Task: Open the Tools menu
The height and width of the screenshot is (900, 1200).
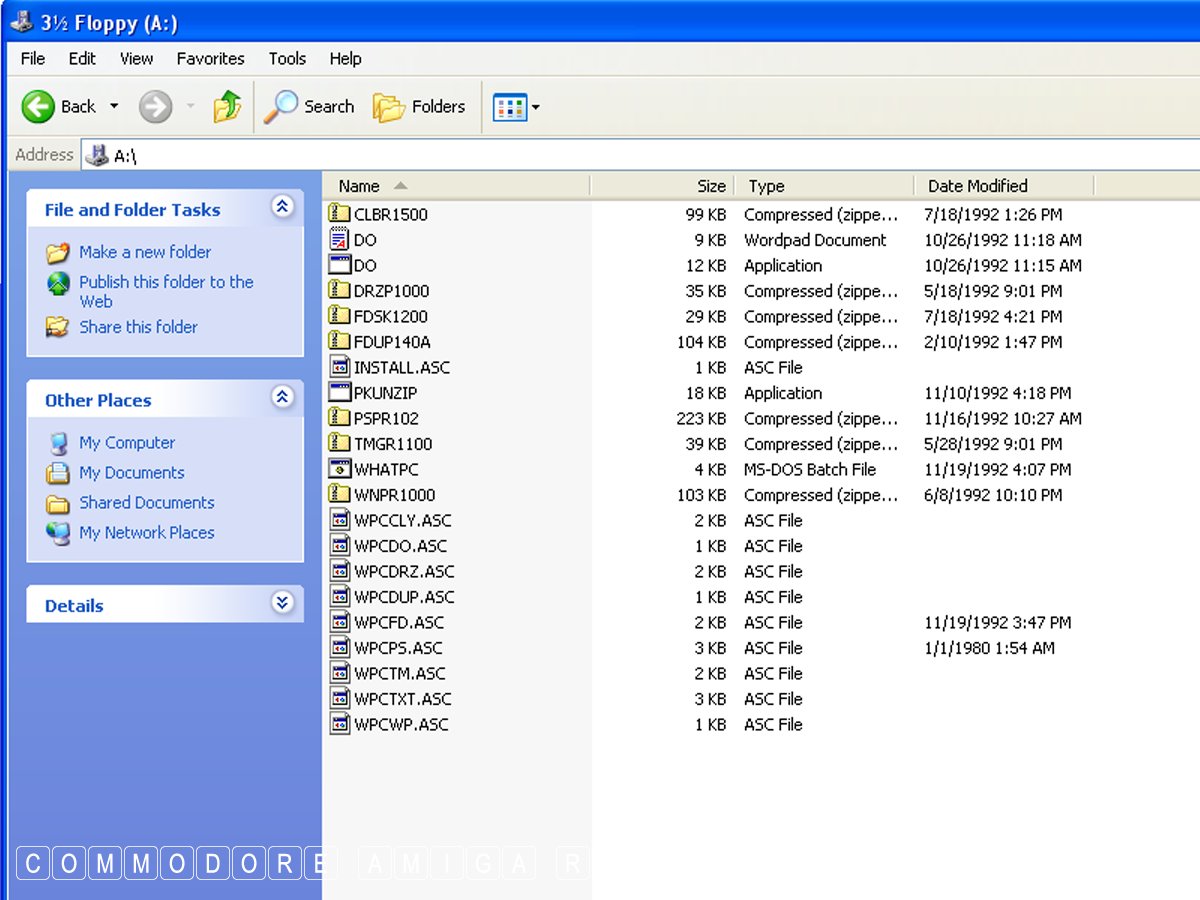Action: click(x=287, y=59)
